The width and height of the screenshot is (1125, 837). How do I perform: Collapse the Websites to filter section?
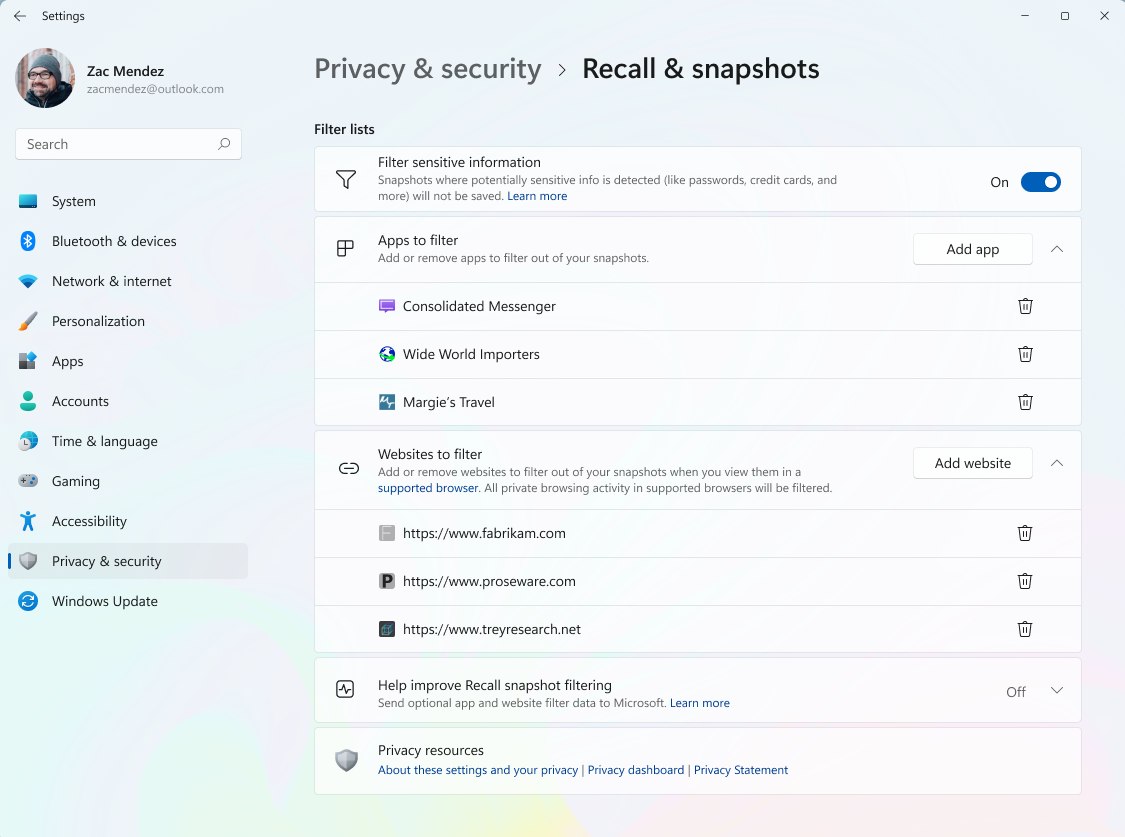(1057, 463)
